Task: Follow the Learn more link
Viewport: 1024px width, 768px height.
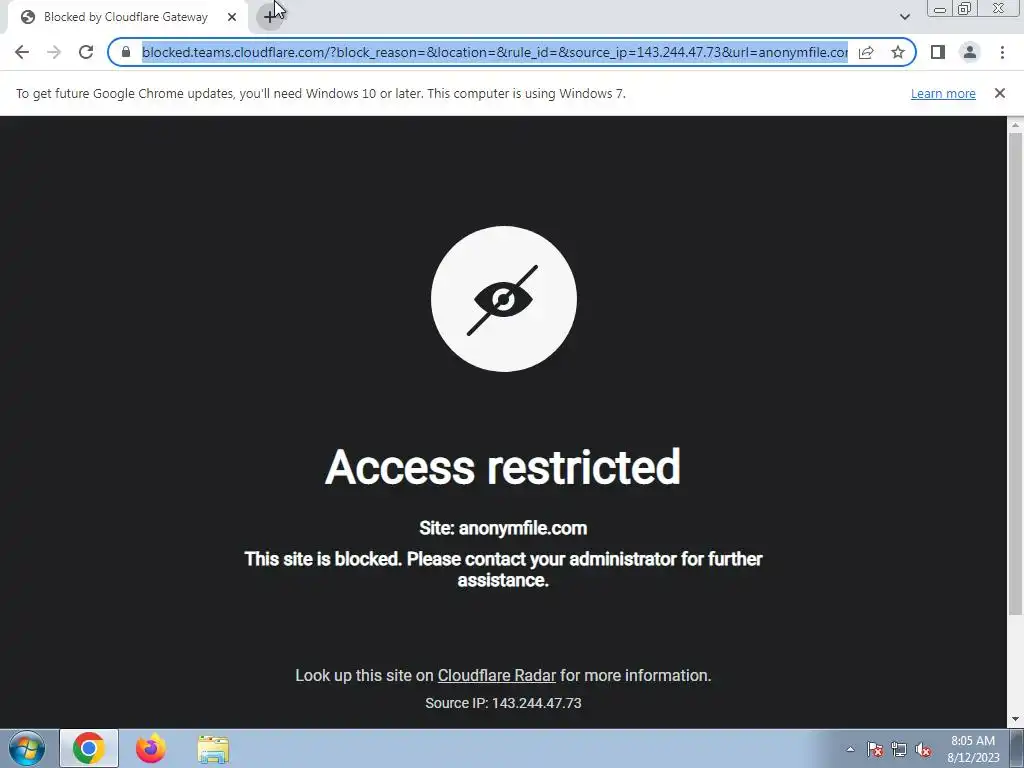Action: (943, 93)
